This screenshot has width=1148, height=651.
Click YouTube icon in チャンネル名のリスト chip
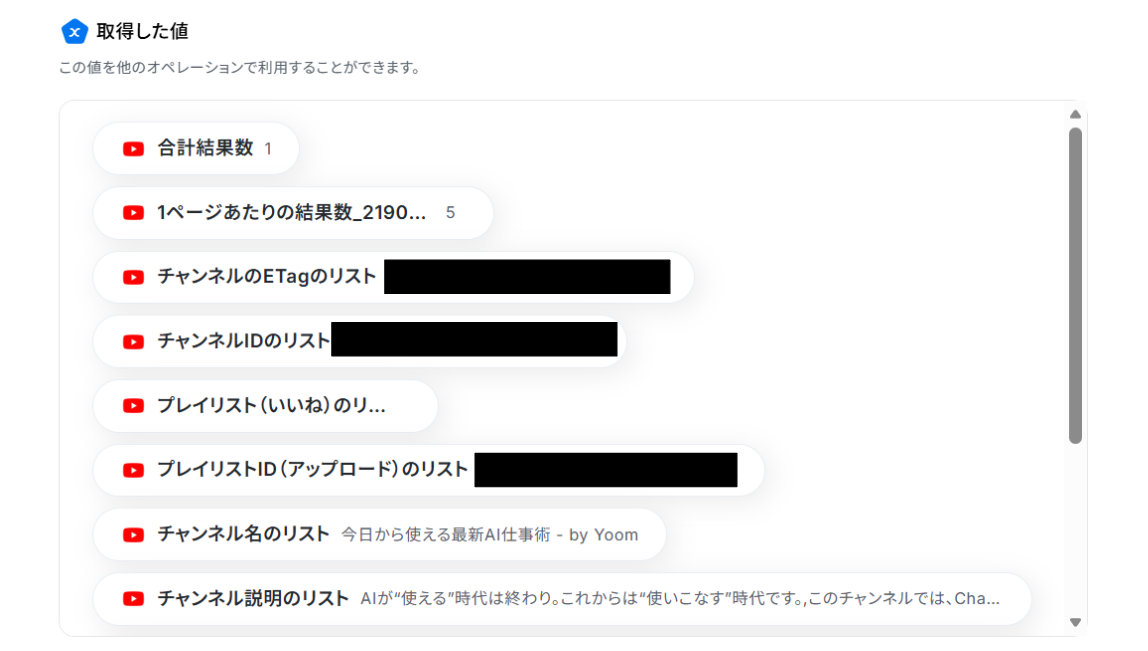point(133,535)
